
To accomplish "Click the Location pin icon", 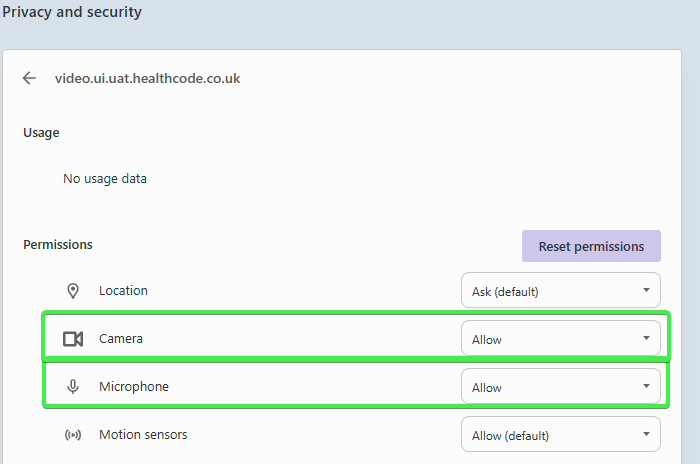I will tap(72, 291).
